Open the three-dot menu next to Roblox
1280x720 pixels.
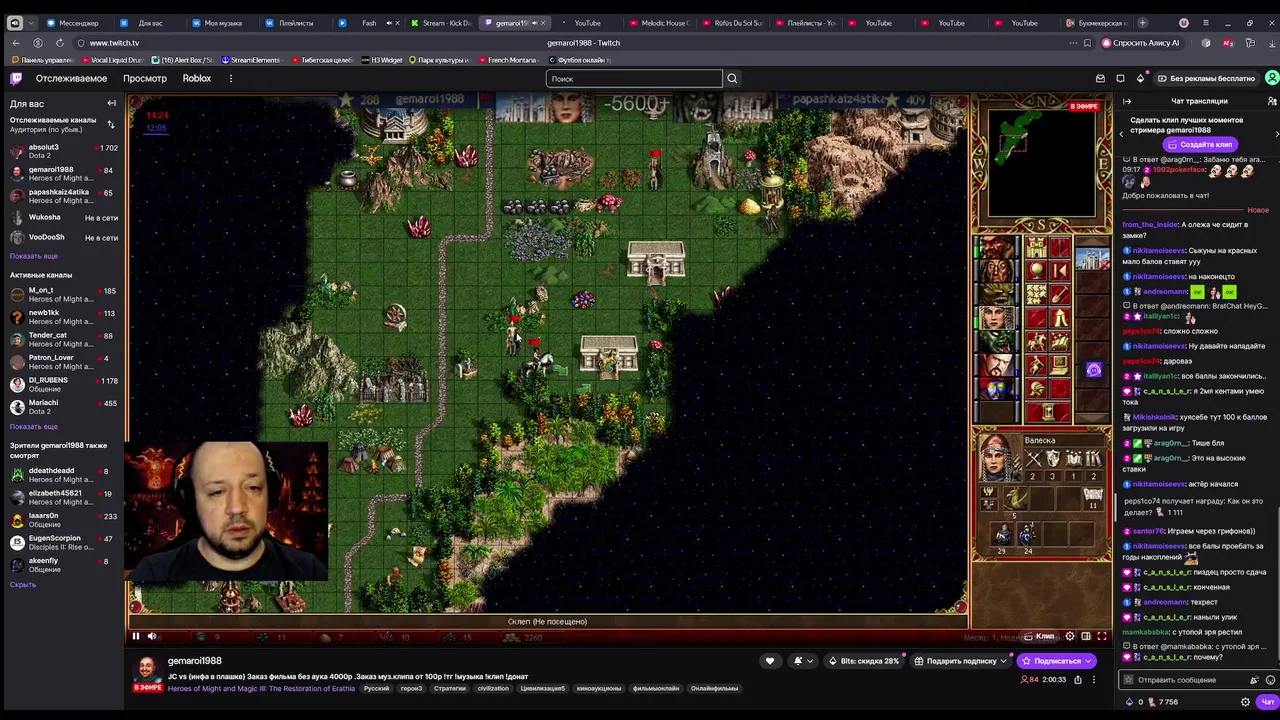point(230,78)
